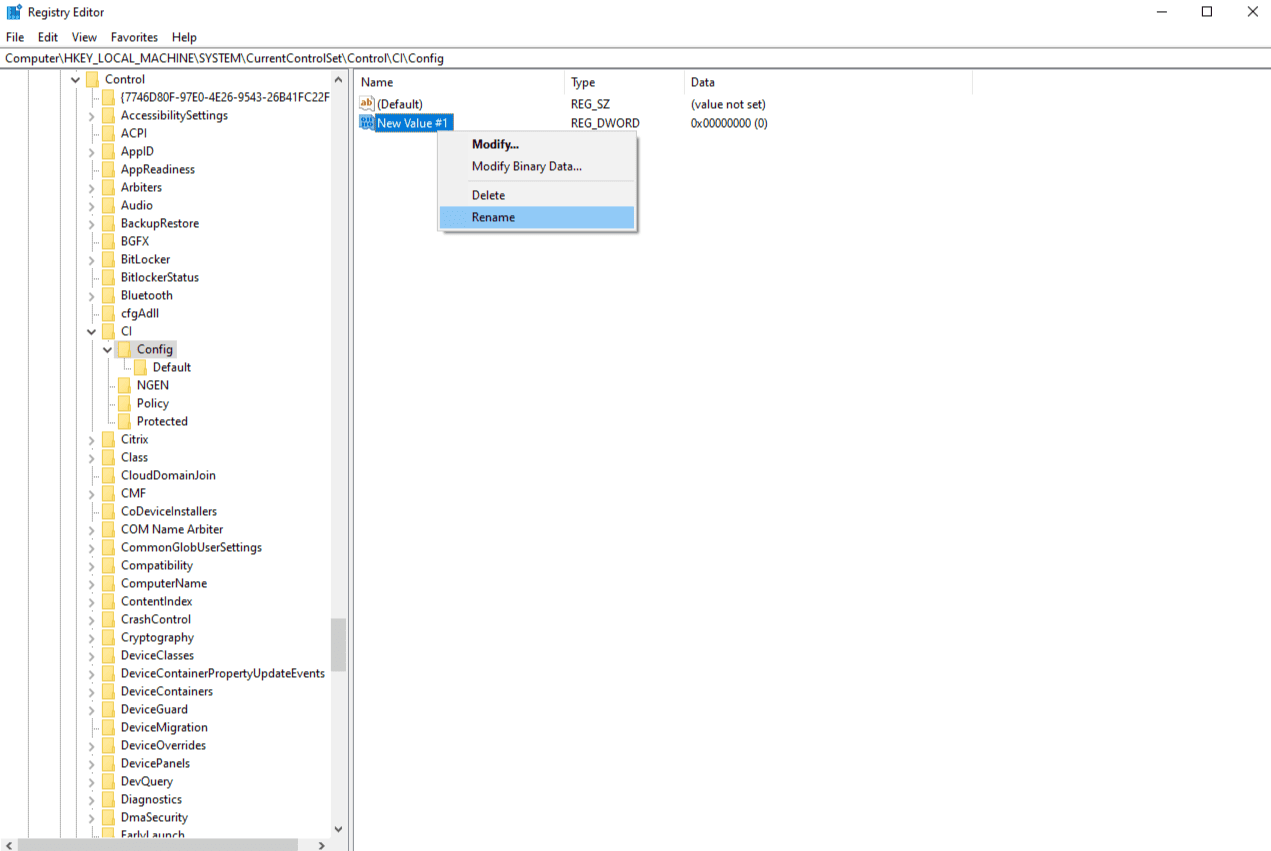Image resolution: width=1271 pixels, height=851 pixels.
Task: Click the tree horizontal scrollbar left arrow
Action: click(x=8, y=845)
